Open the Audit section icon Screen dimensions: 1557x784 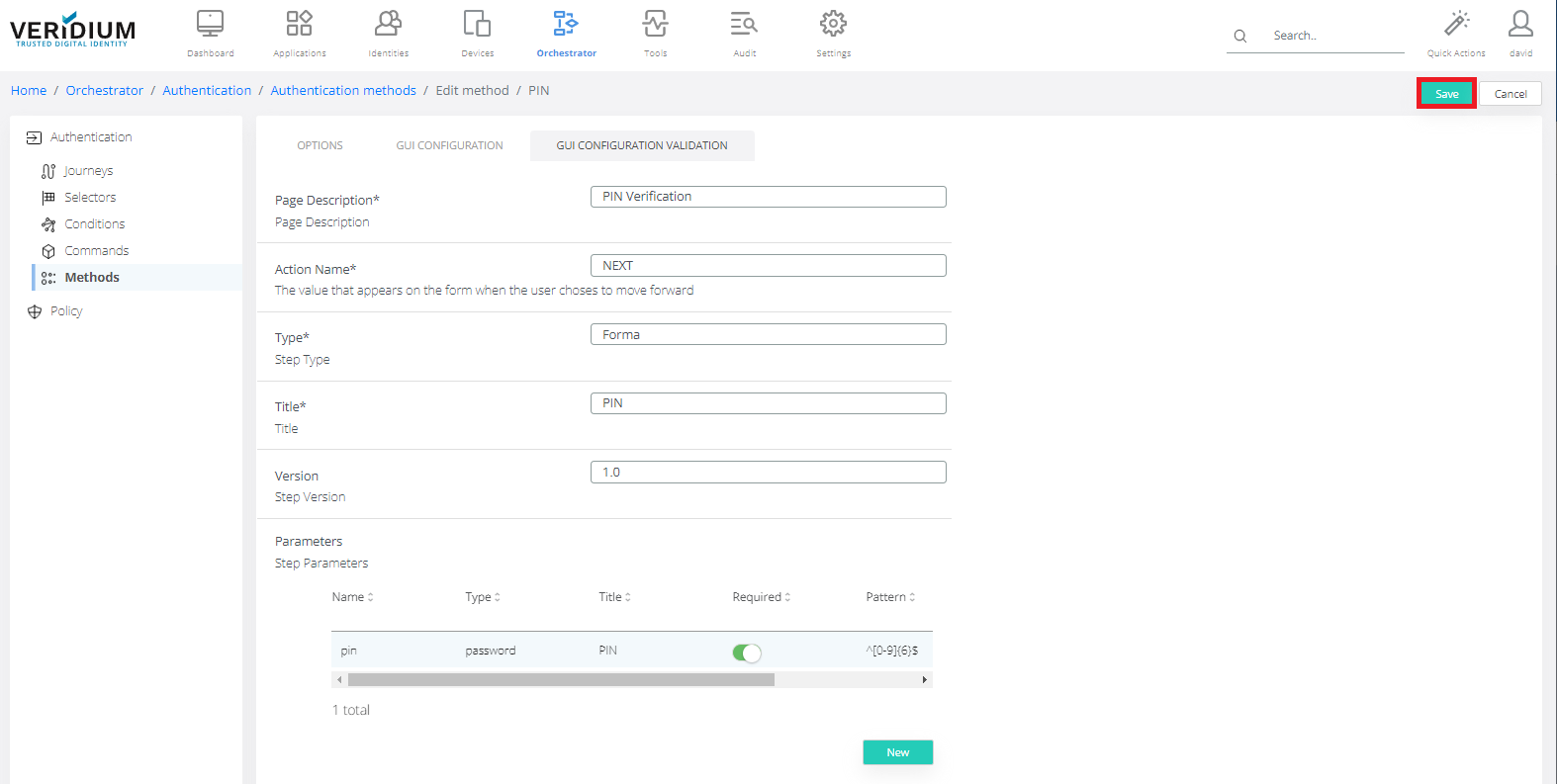[744, 24]
